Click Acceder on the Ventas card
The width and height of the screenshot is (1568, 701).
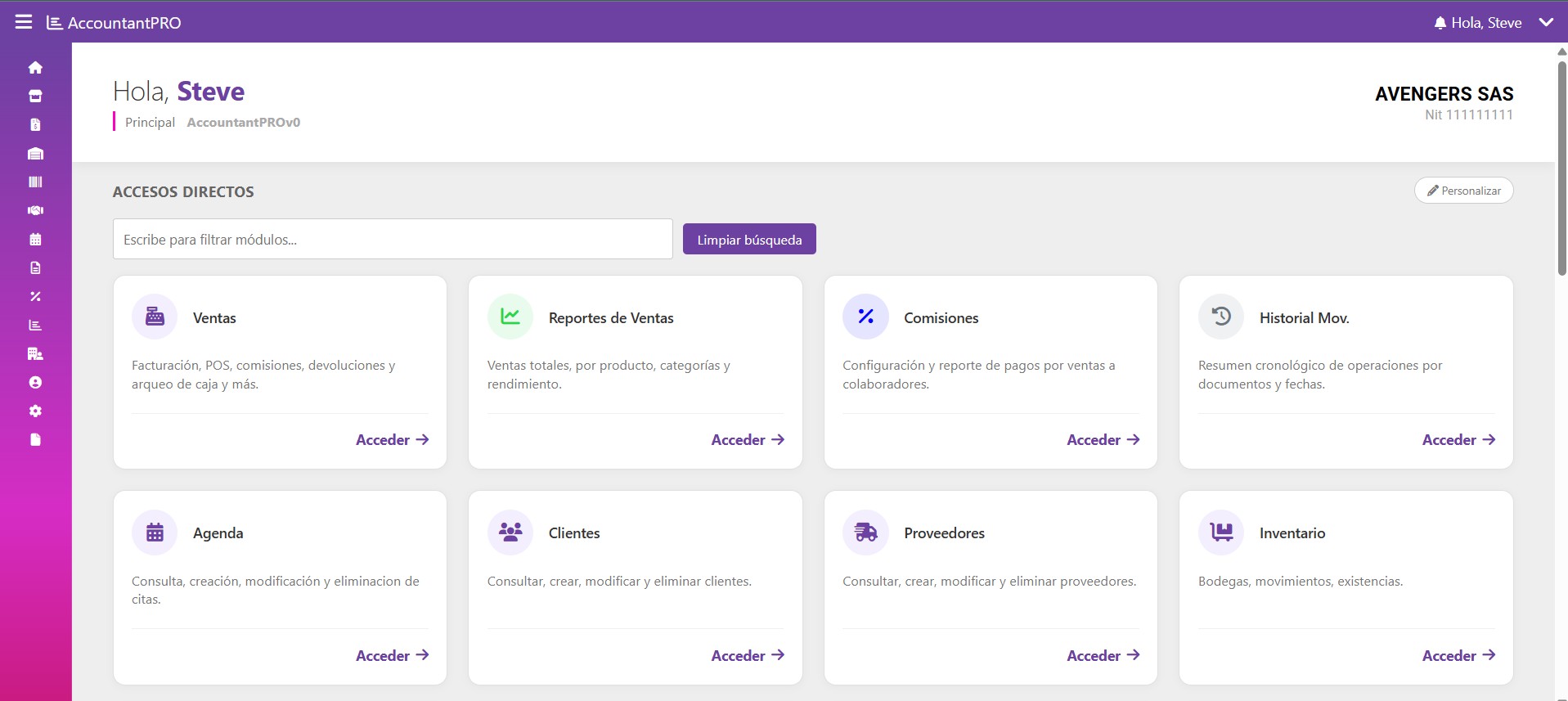(392, 440)
